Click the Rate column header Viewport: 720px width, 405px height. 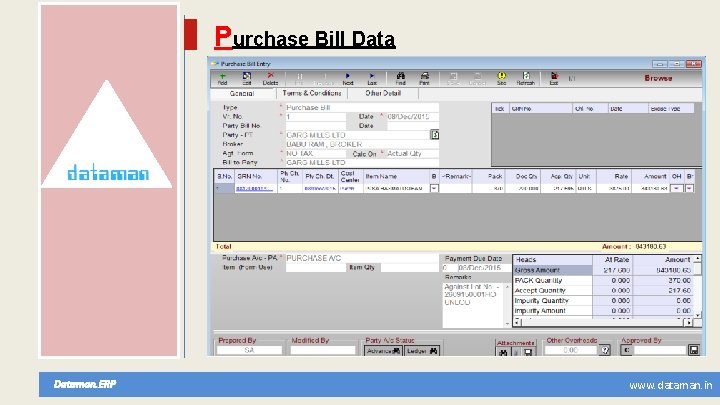[614, 176]
